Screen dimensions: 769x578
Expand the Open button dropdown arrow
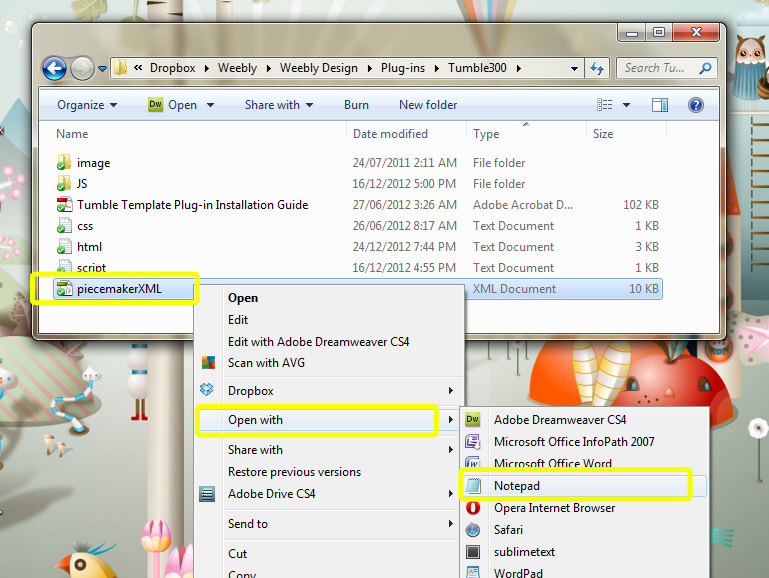click(210, 105)
